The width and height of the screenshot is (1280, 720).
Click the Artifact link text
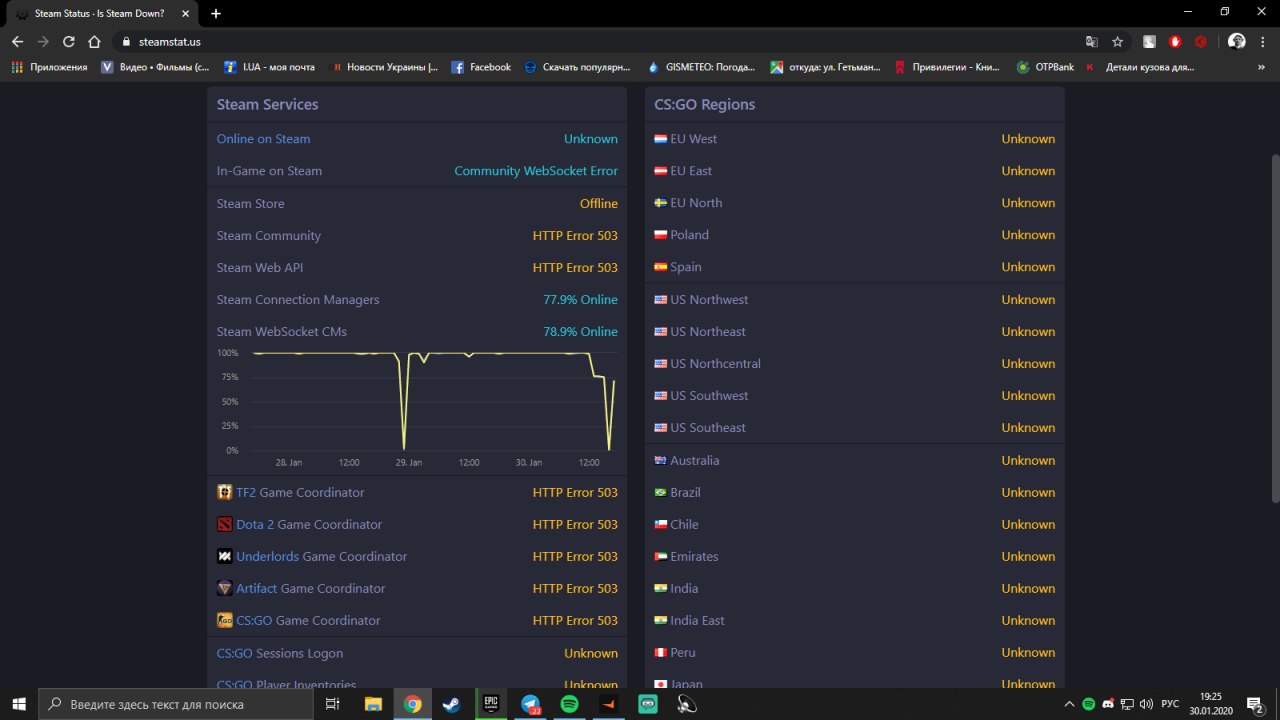point(257,588)
